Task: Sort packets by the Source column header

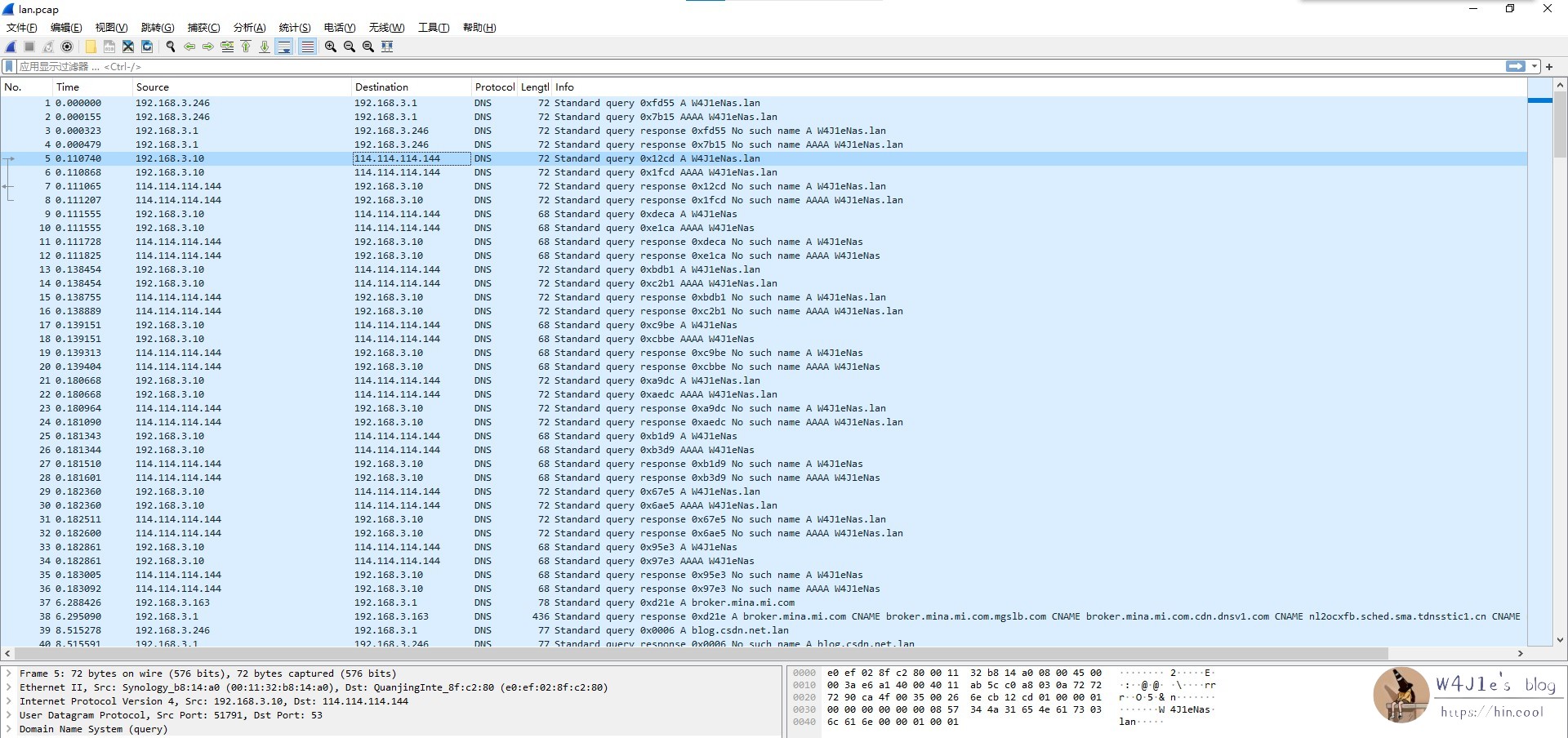Action: pyautogui.click(x=241, y=87)
